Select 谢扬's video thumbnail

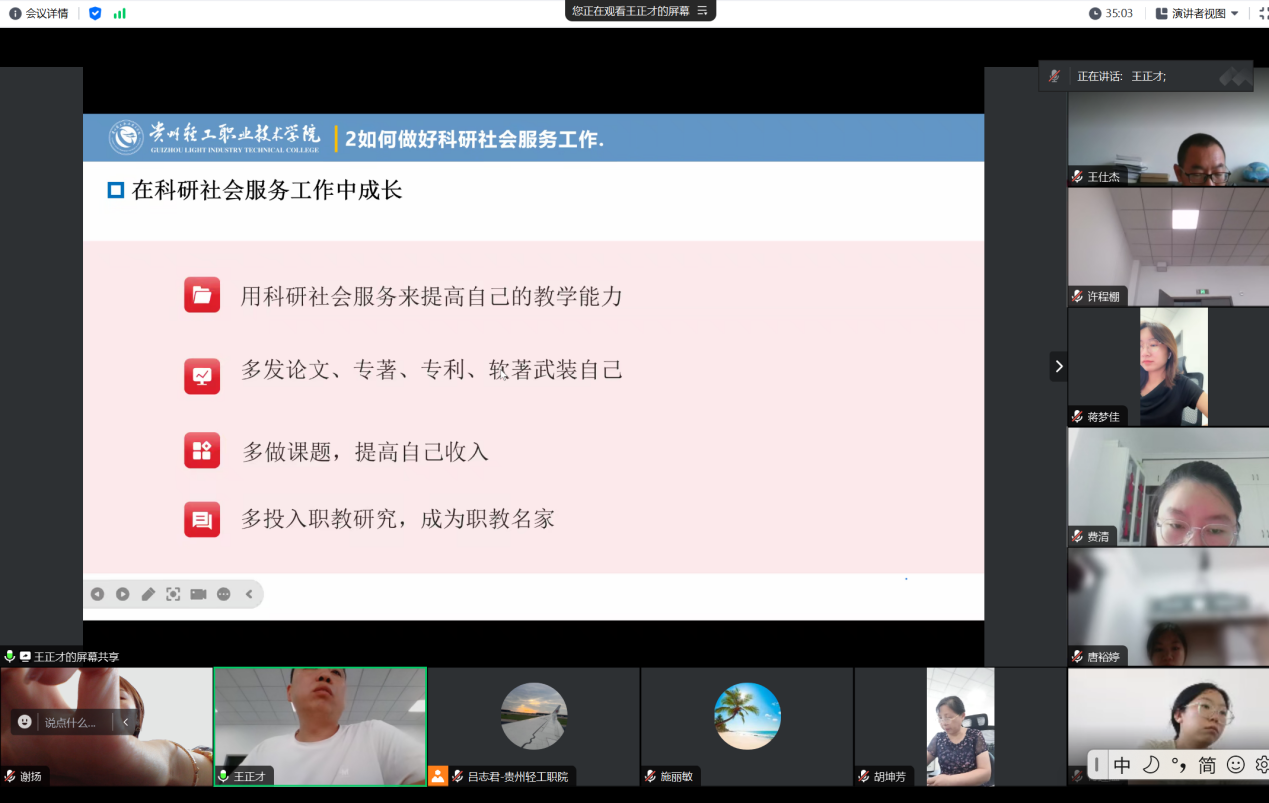point(106,726)
